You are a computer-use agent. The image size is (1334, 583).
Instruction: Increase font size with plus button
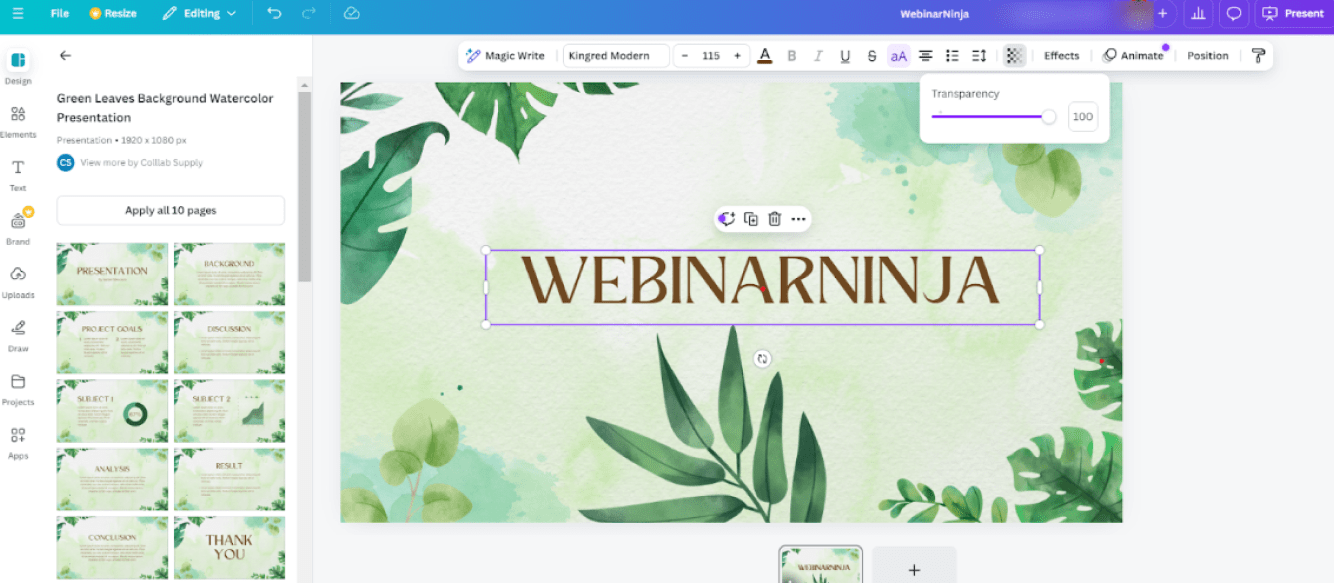pos(737,56)
